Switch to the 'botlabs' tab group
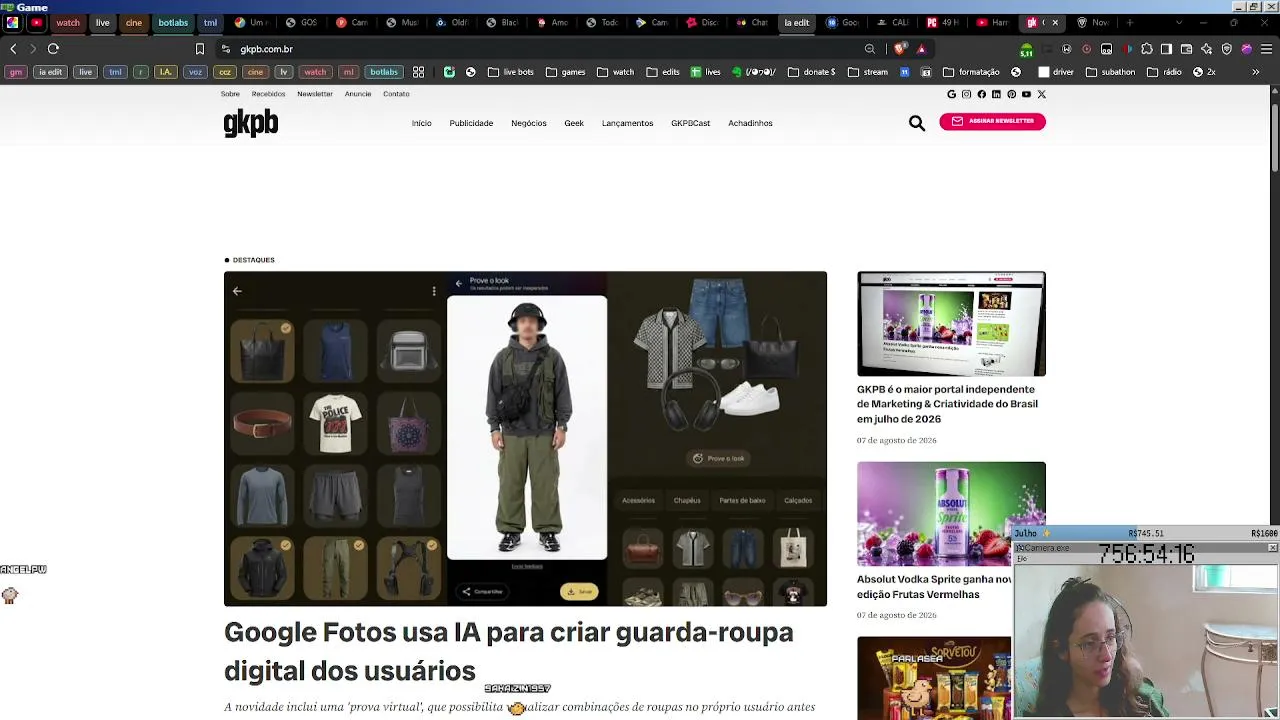Screen dimensions: 1280x720 point(173,22)
